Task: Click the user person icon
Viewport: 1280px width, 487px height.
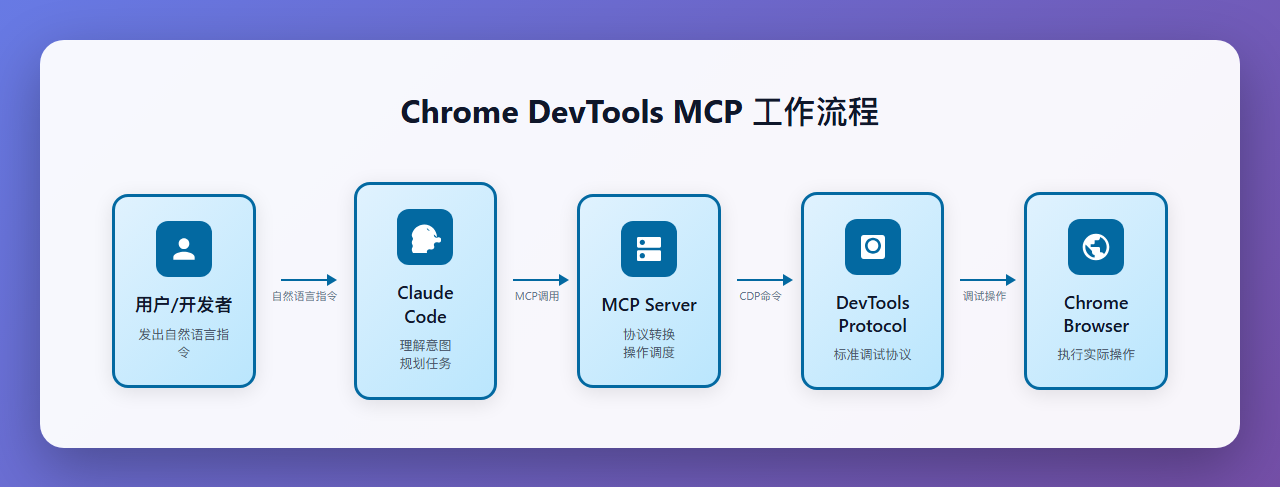Action: (184, 249)
